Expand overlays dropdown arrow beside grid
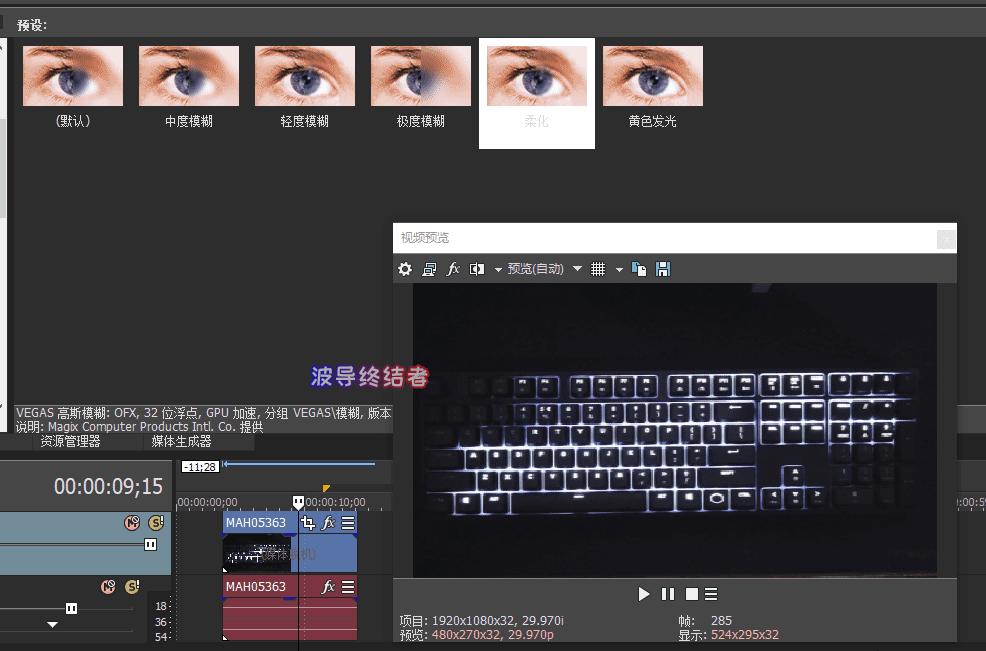Screen dimensions: 986x651 click(619, 270)
